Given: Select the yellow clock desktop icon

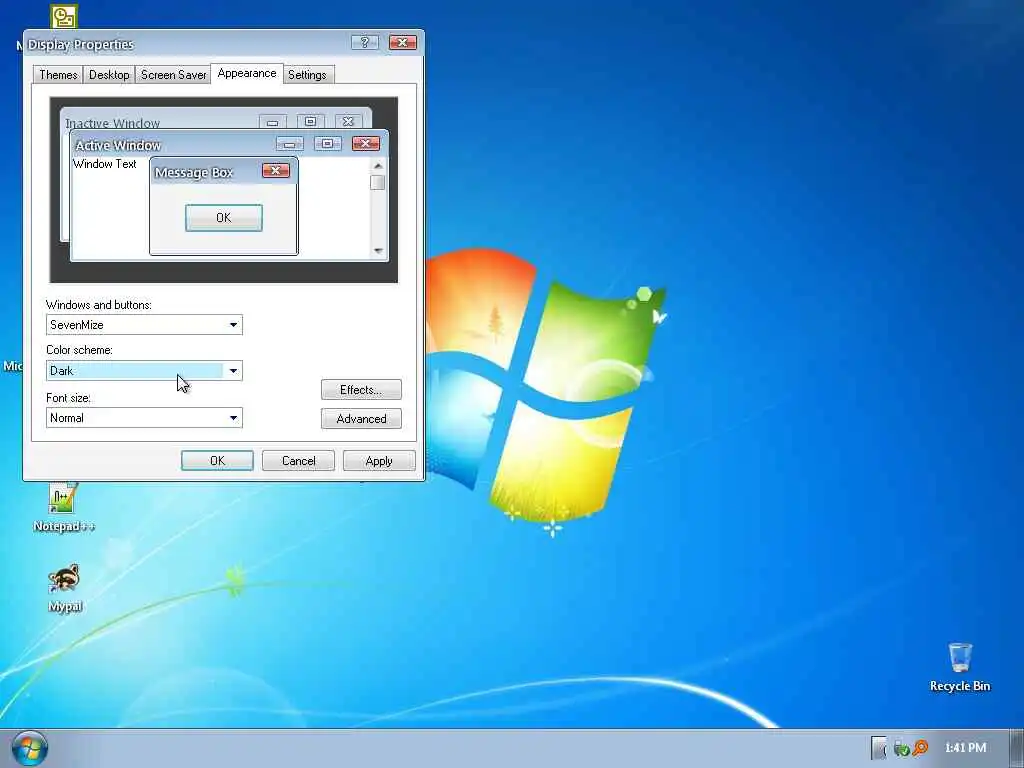Looking at the screenshot, I should coord(64,17).
